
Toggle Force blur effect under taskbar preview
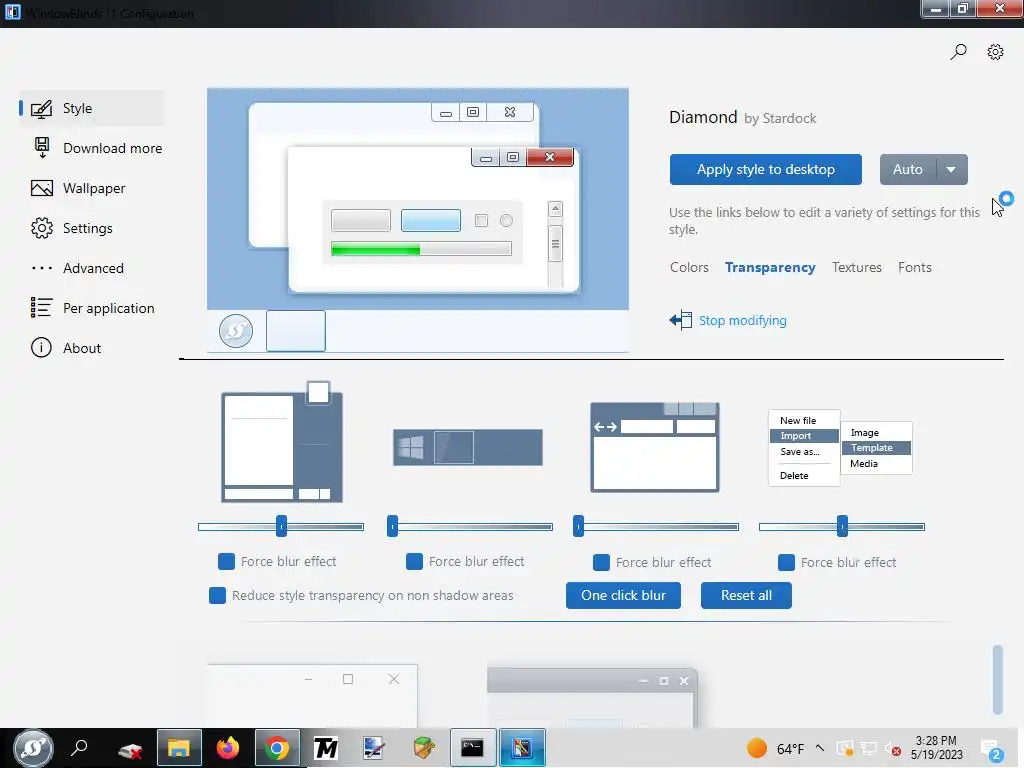(414, 562)
